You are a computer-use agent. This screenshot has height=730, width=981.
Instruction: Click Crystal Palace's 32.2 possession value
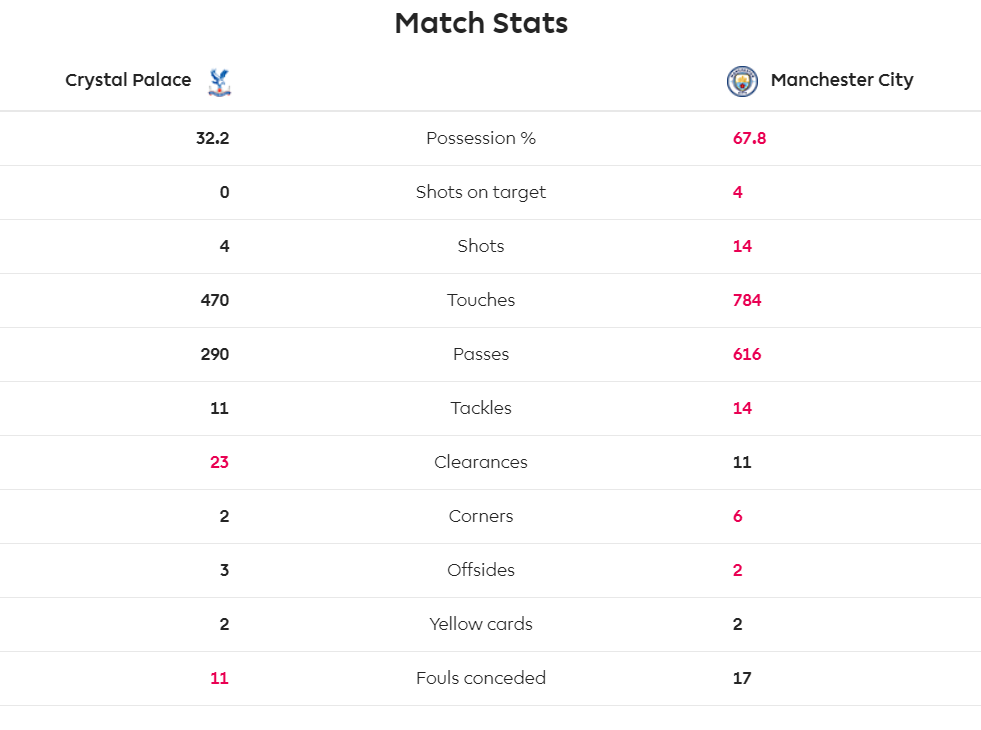coord(213,138)
